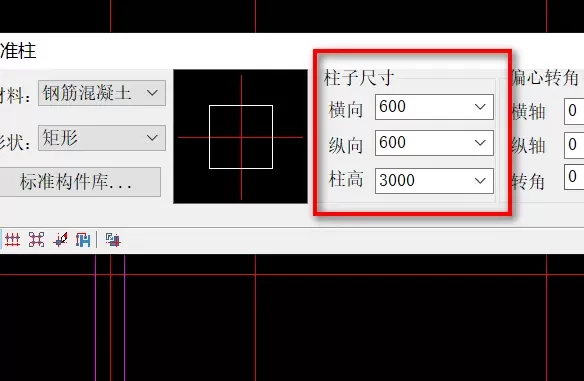This screenshot has height=381, width=584.
Task: Click the blue H-shaped column tool icon
Action: [83, 240]
